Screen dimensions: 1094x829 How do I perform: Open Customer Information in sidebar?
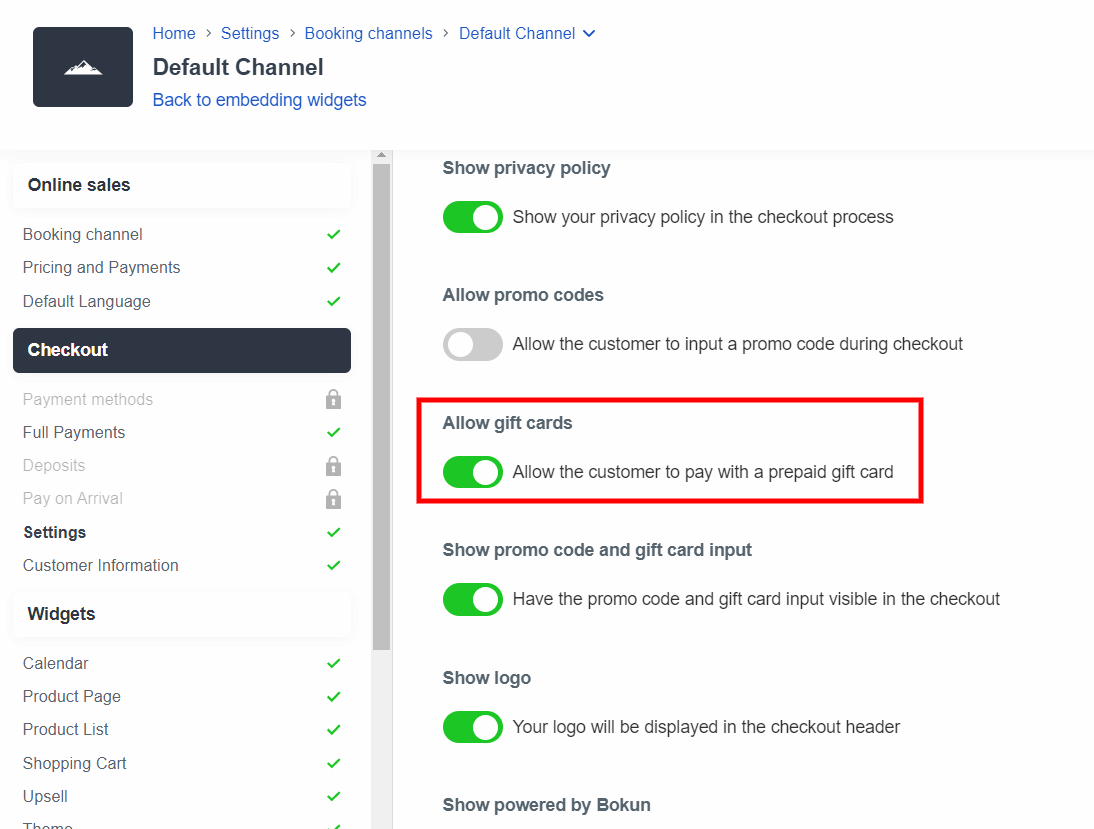100,565
